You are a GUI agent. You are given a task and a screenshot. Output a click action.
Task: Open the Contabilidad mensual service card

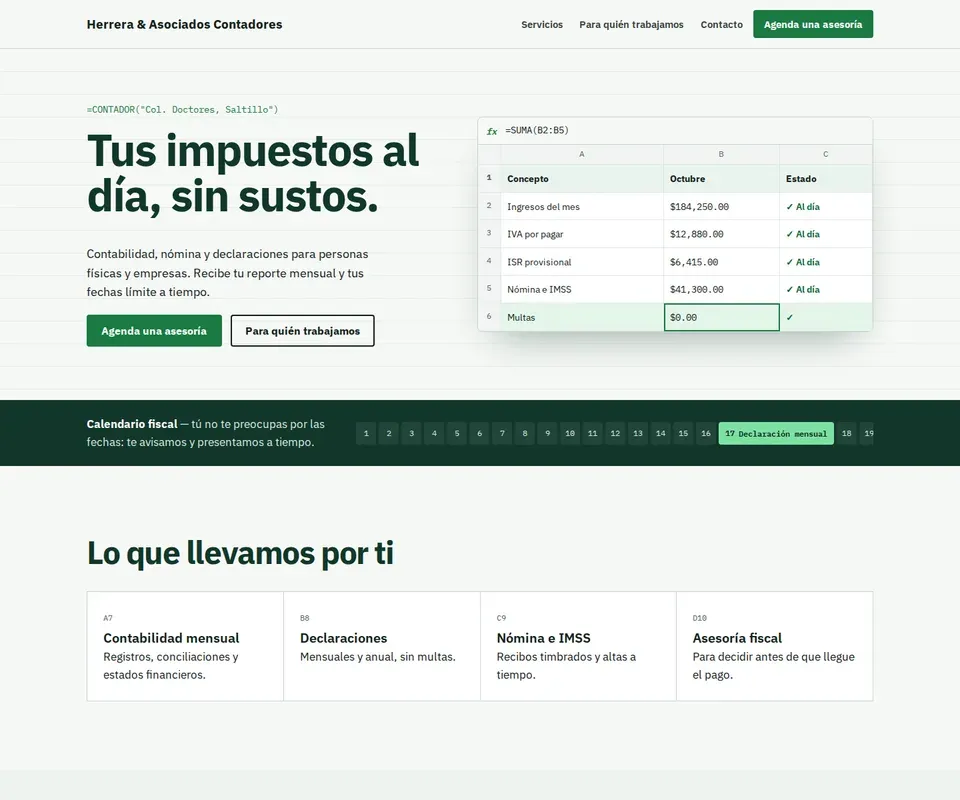point(185,646)
